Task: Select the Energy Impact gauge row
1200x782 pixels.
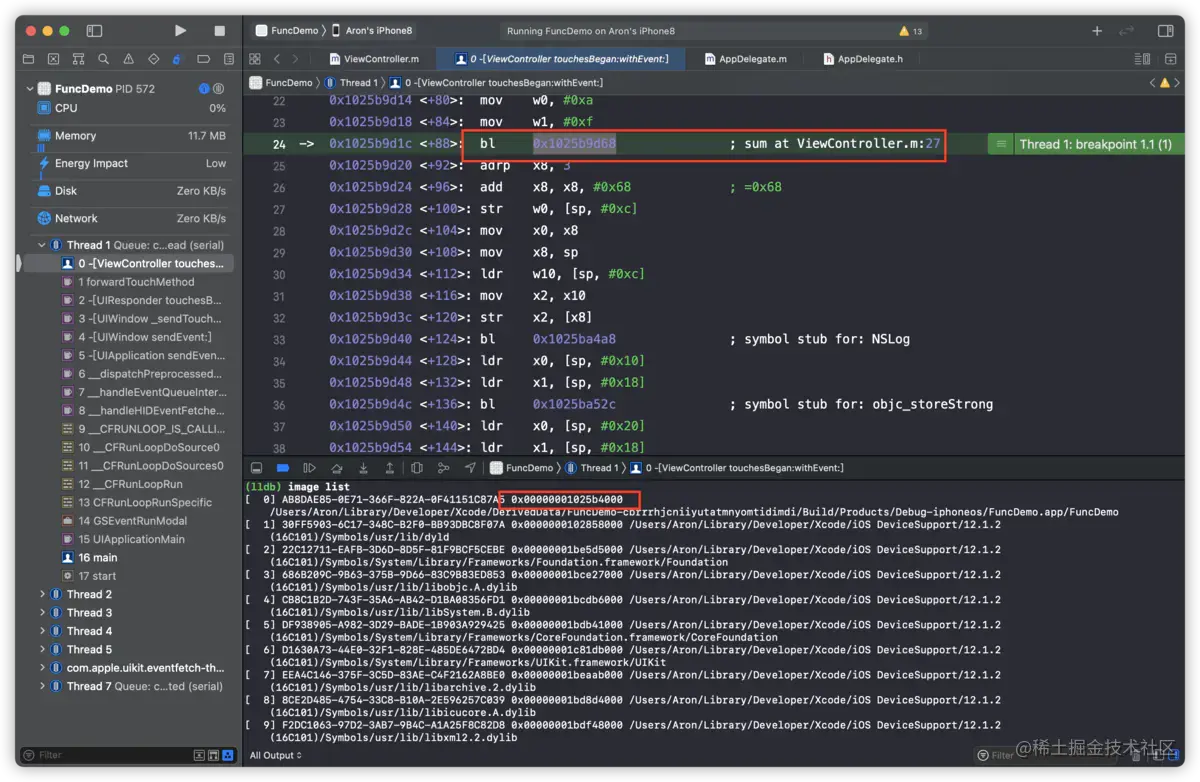Action: coord(130,163)
